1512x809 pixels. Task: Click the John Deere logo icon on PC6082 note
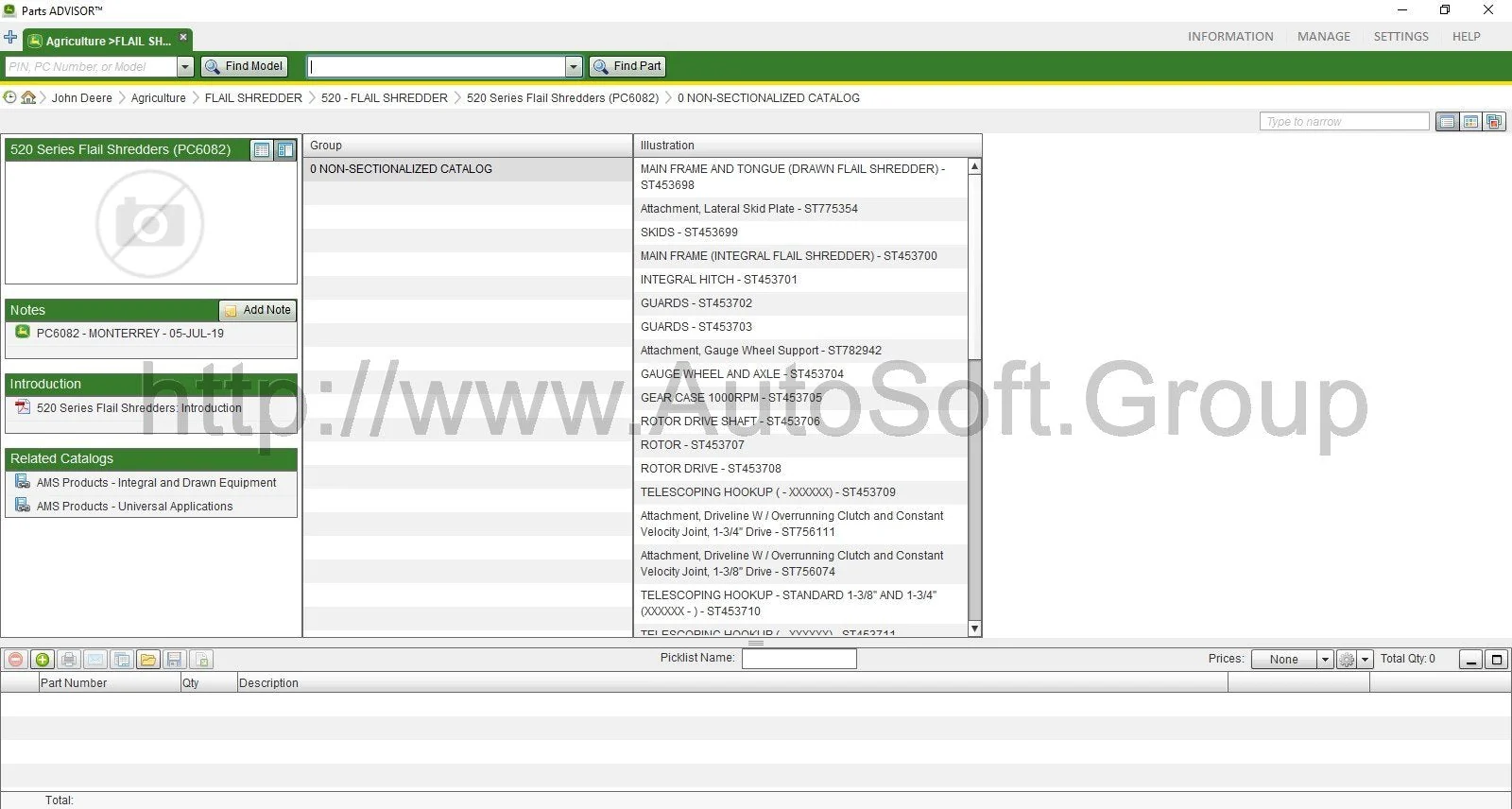(x=23, y=333)
